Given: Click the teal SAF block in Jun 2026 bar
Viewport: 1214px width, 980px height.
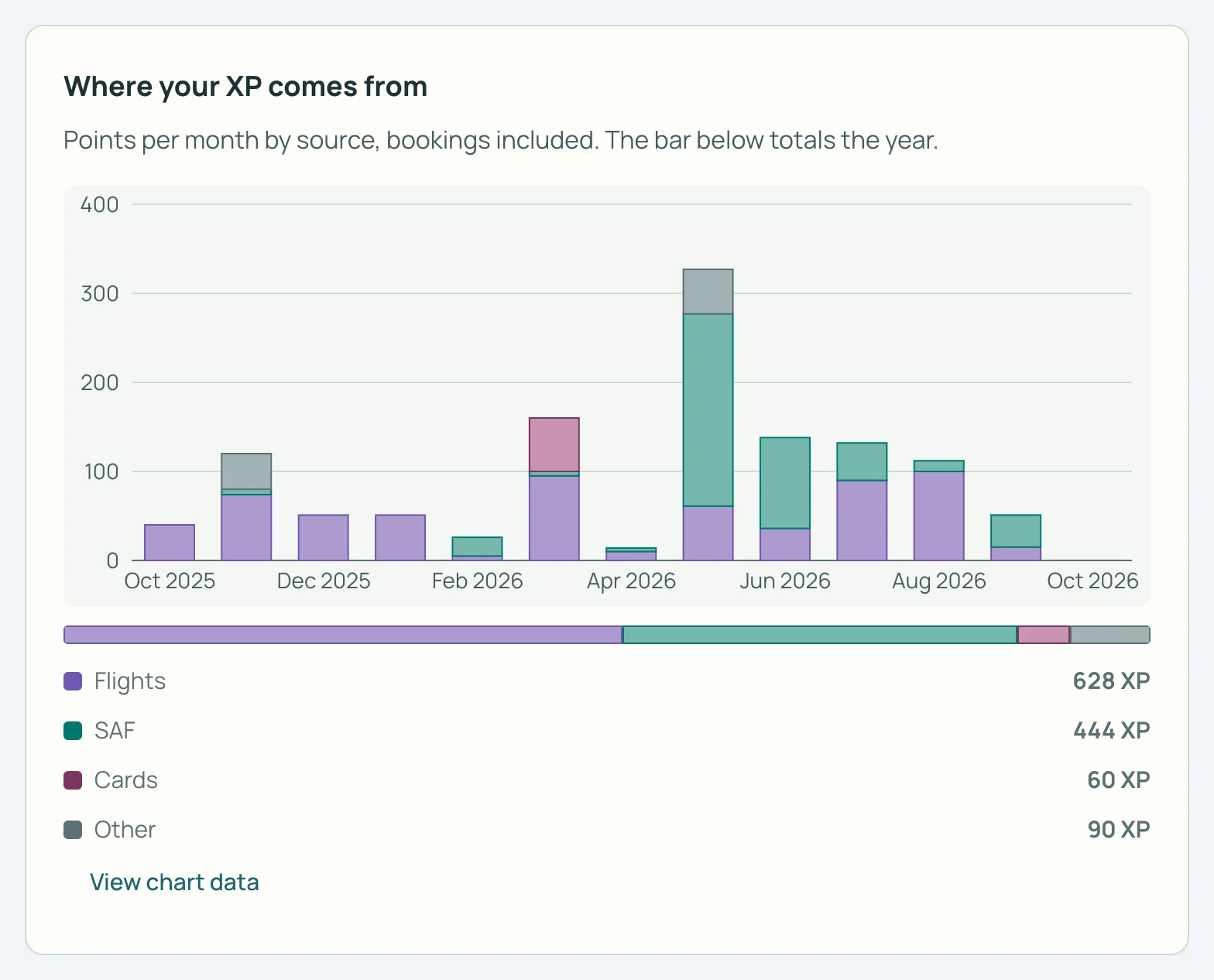Looking at the screenshot, I should tap(785, 483).
